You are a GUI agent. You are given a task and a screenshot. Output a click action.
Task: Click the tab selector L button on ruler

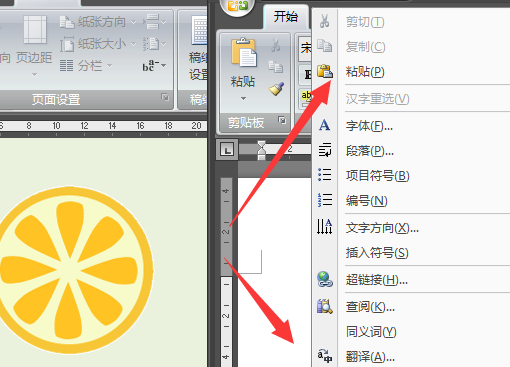click(227, 150)
